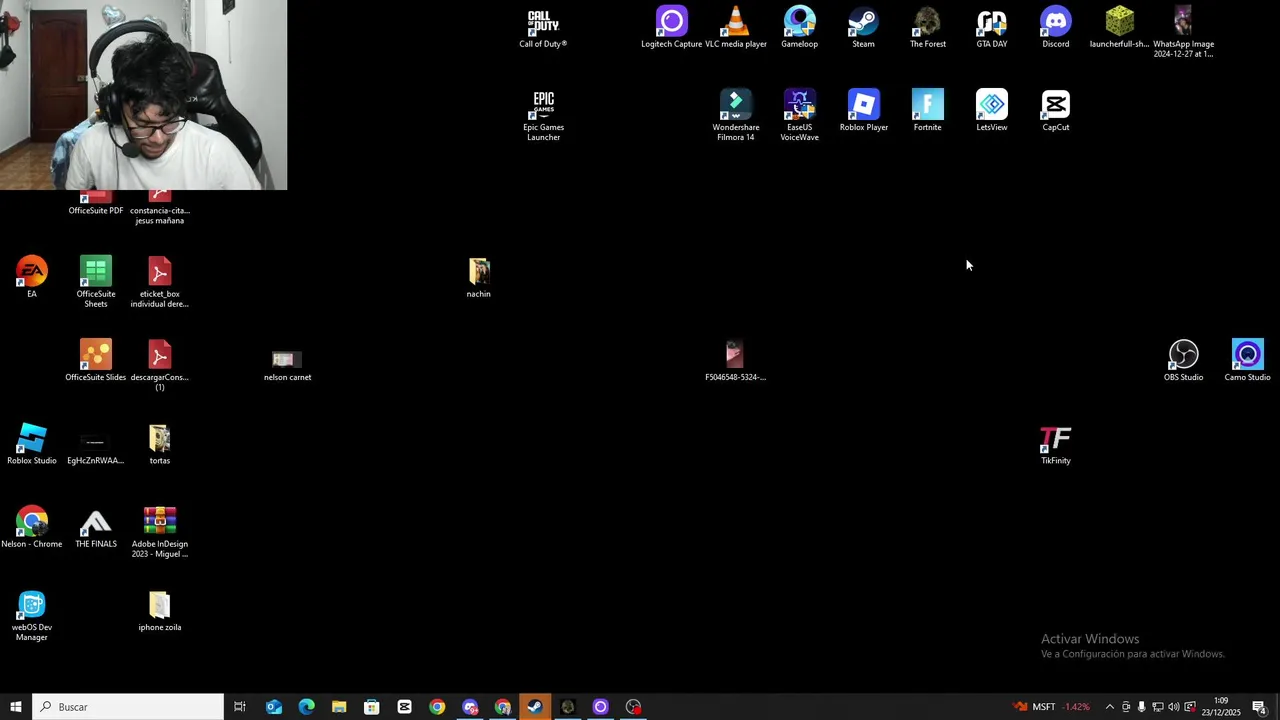1280x720 pixels.
Task: Launch the Roblox Studio desktop shortcut
Action: pos(32,444)
